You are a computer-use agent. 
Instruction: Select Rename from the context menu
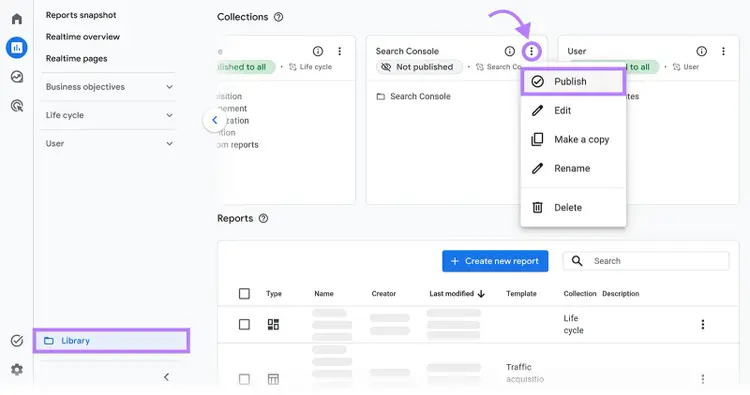(x=573, y=168)
